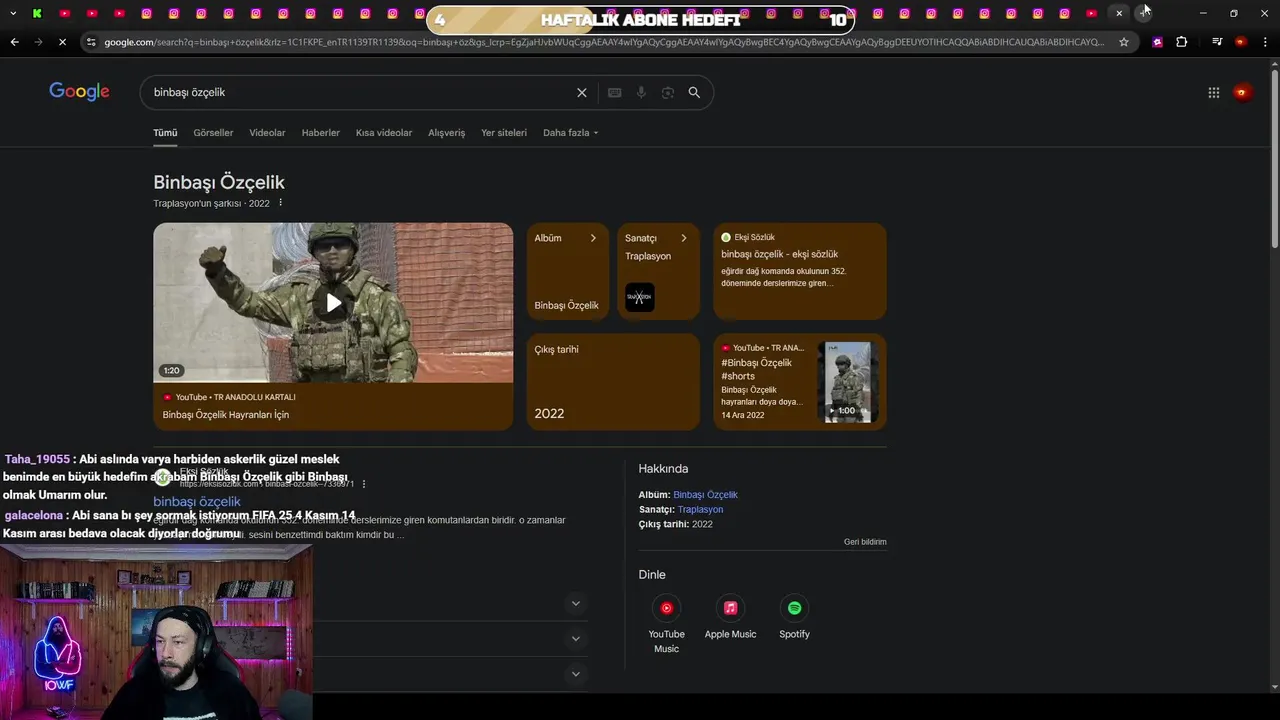Open the browser tab search chevron
The width and height of the screenshot is (1280, 720).
coord(14,13)
